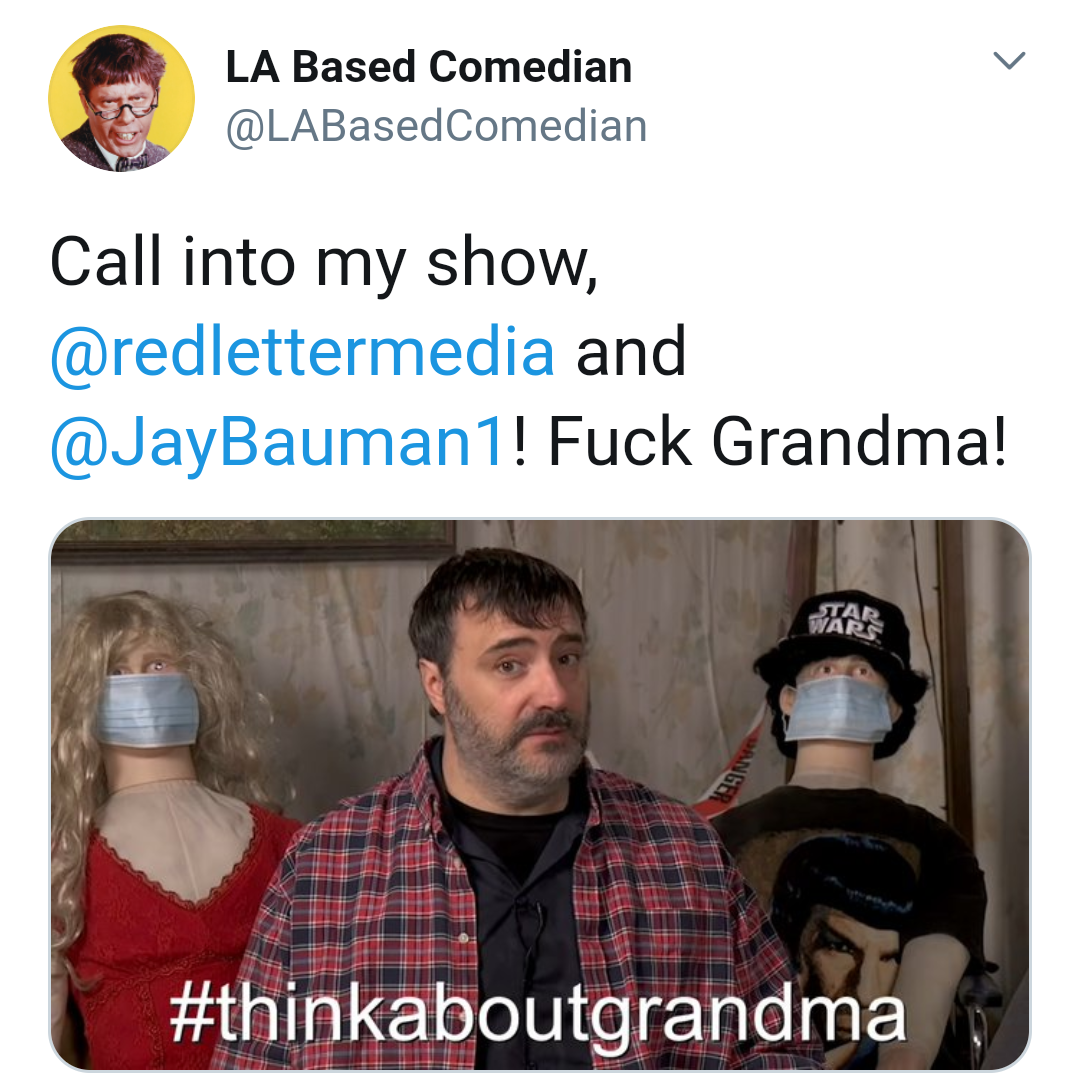Click the #thinkaboutgrandma caption on the image
This screenshot has height=1087, width=1080.
(538, 1013)
